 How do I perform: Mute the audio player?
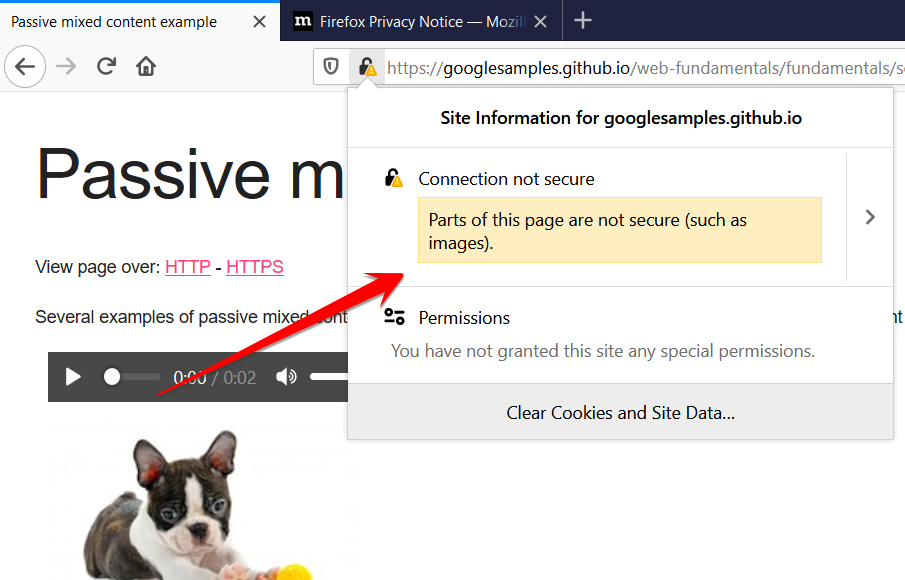286,377
